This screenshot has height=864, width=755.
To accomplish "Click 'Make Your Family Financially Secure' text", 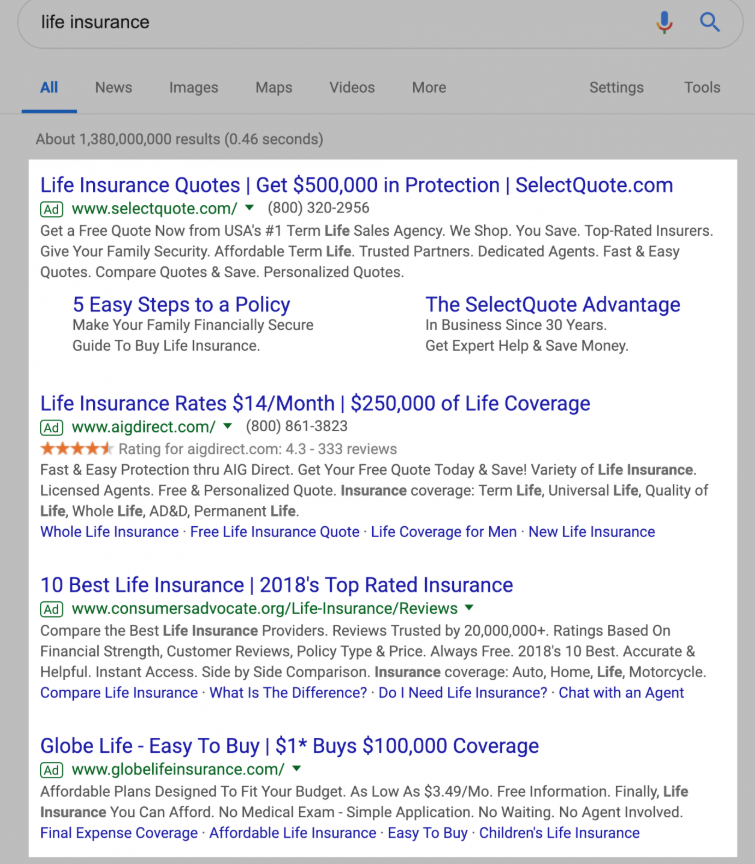I will click(193, 325).
